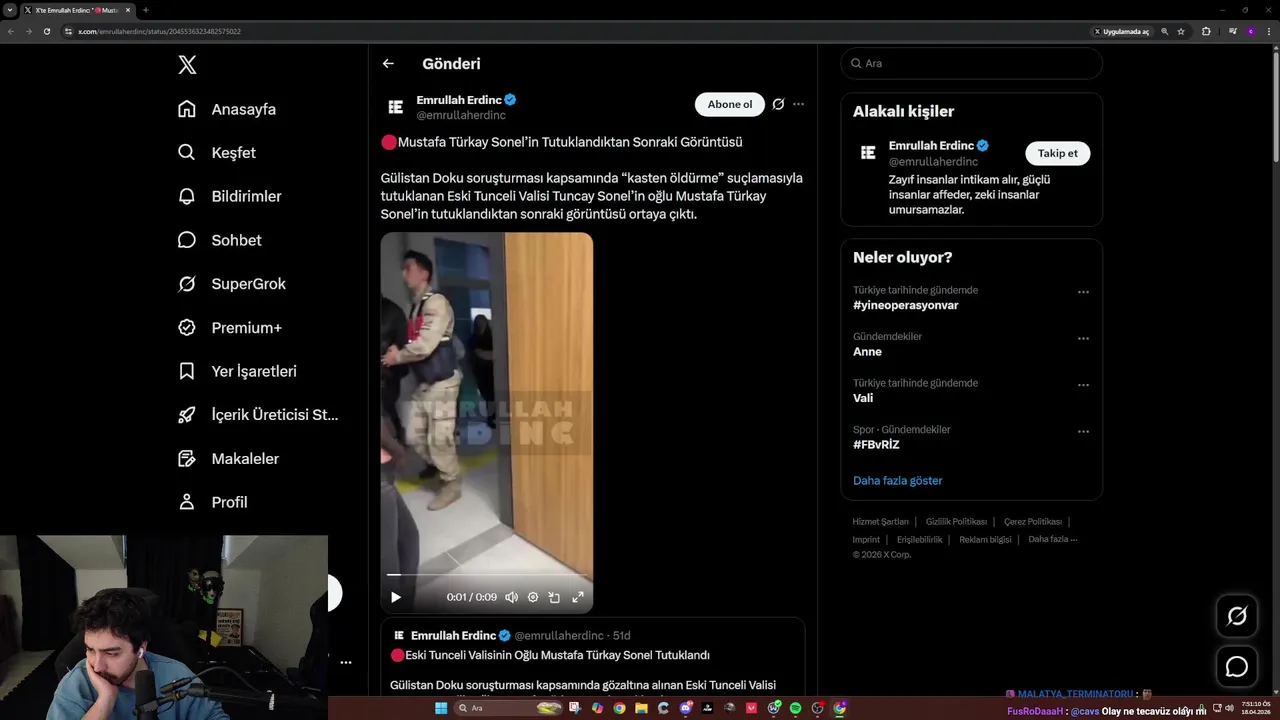This screenshot has height=720, width=1280.
Task: Click the Profil person icon
Action: click(x=187, y=502)
